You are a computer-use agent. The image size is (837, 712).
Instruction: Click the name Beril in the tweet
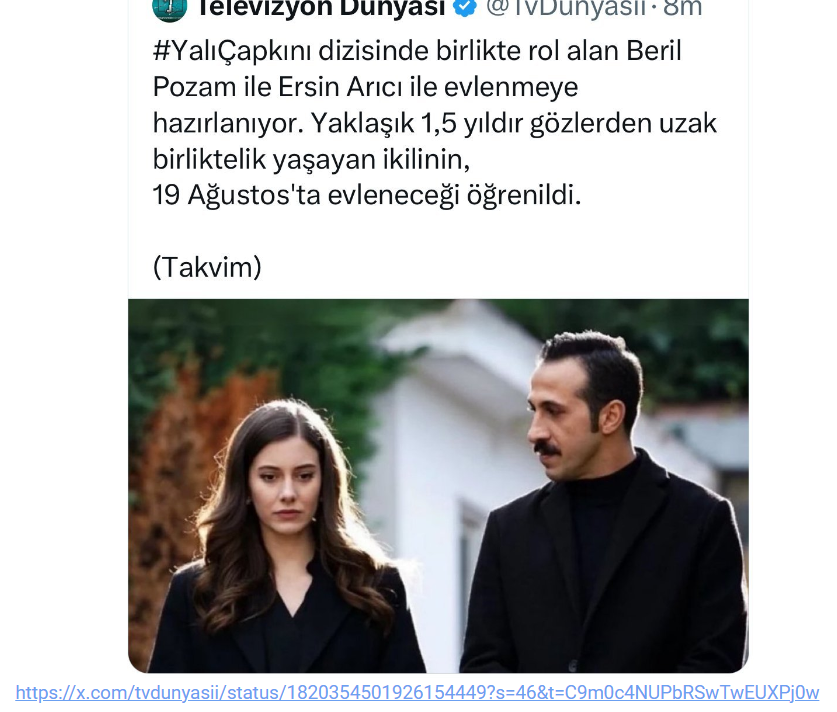pos(654,51)
